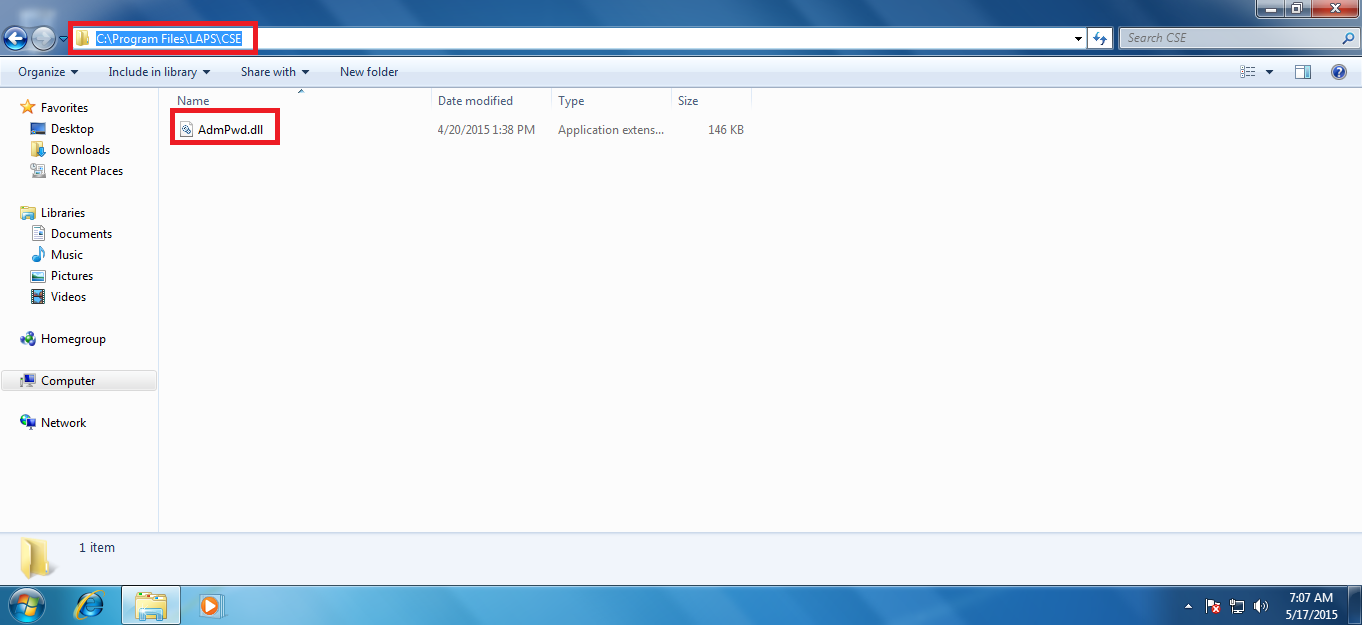Viewport: 1362px width, 625px height.
Task: Create a New folder
Action: (x=369, y=72)
